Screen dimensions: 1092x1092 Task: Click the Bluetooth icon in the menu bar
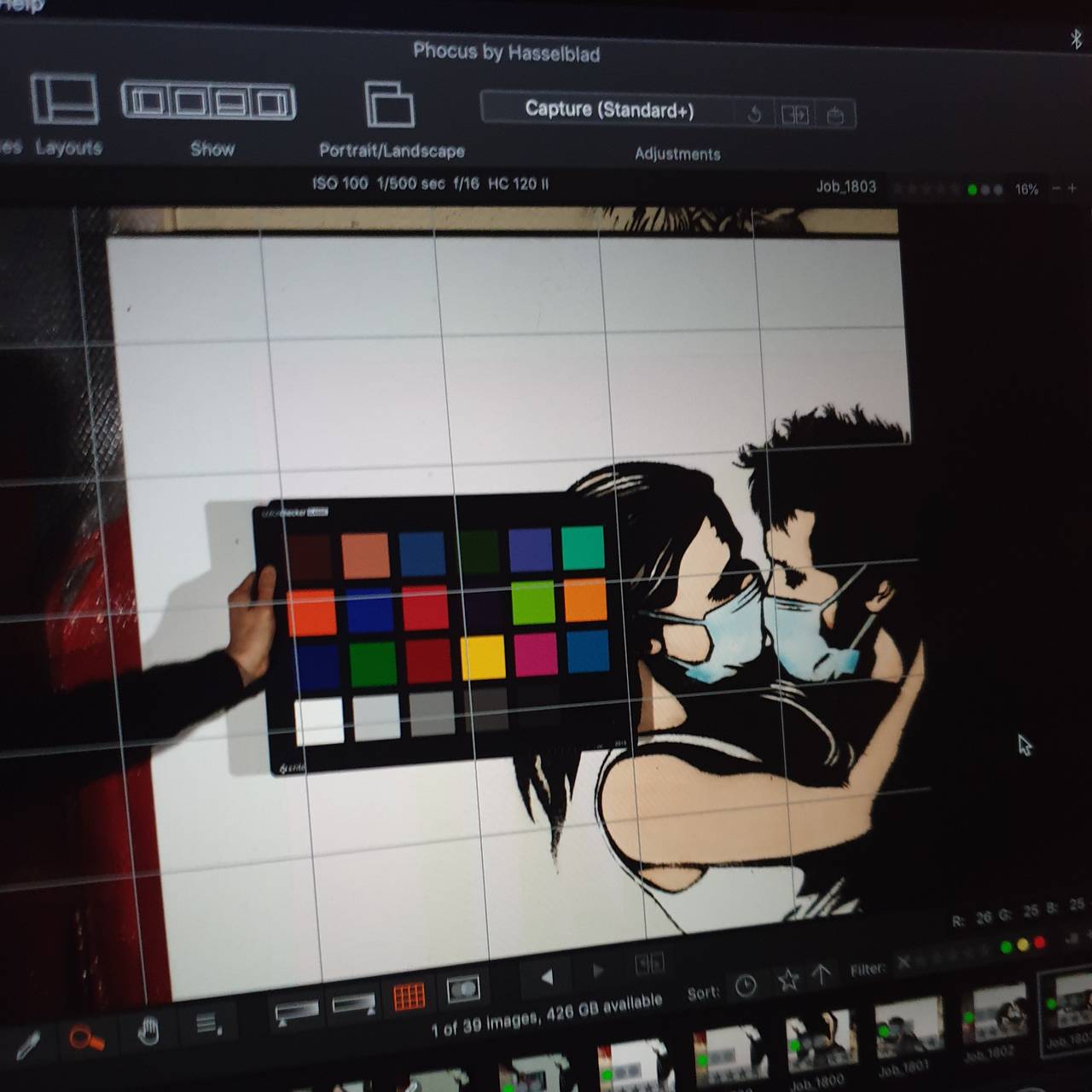pyautogui.click(x=1076, y=38)
